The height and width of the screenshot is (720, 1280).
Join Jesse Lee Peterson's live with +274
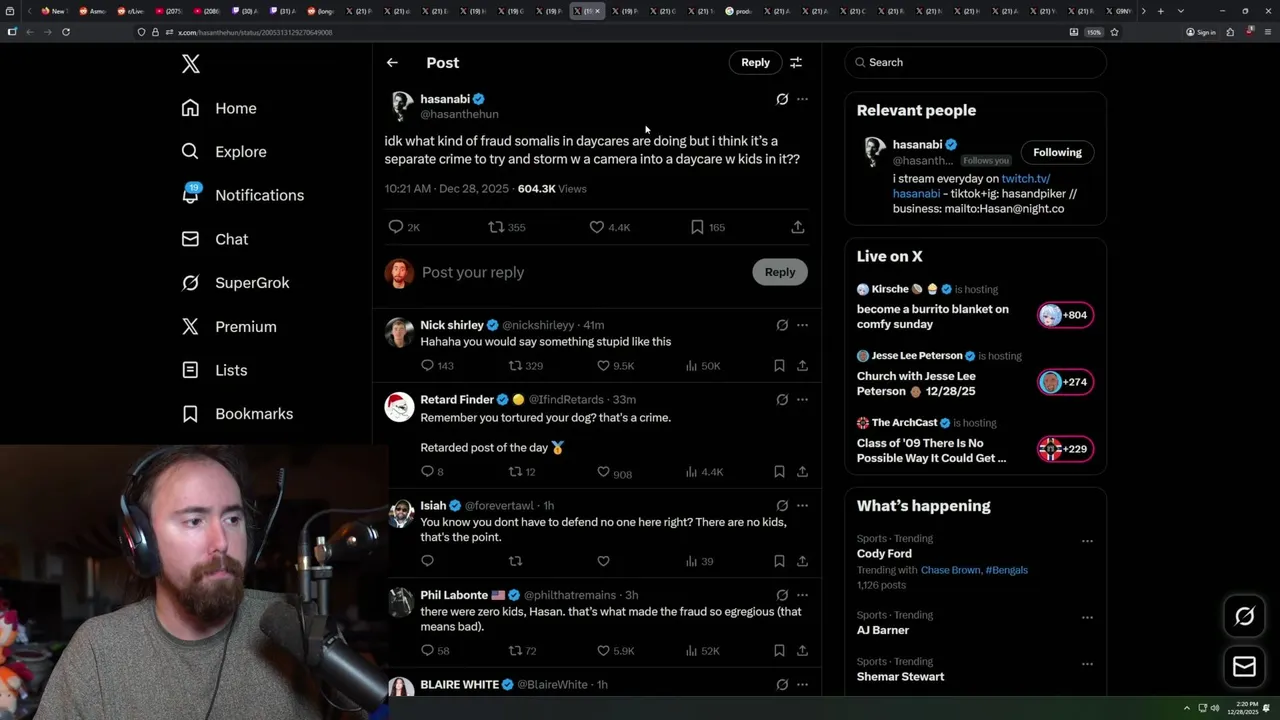click(x=1066, y=382)
